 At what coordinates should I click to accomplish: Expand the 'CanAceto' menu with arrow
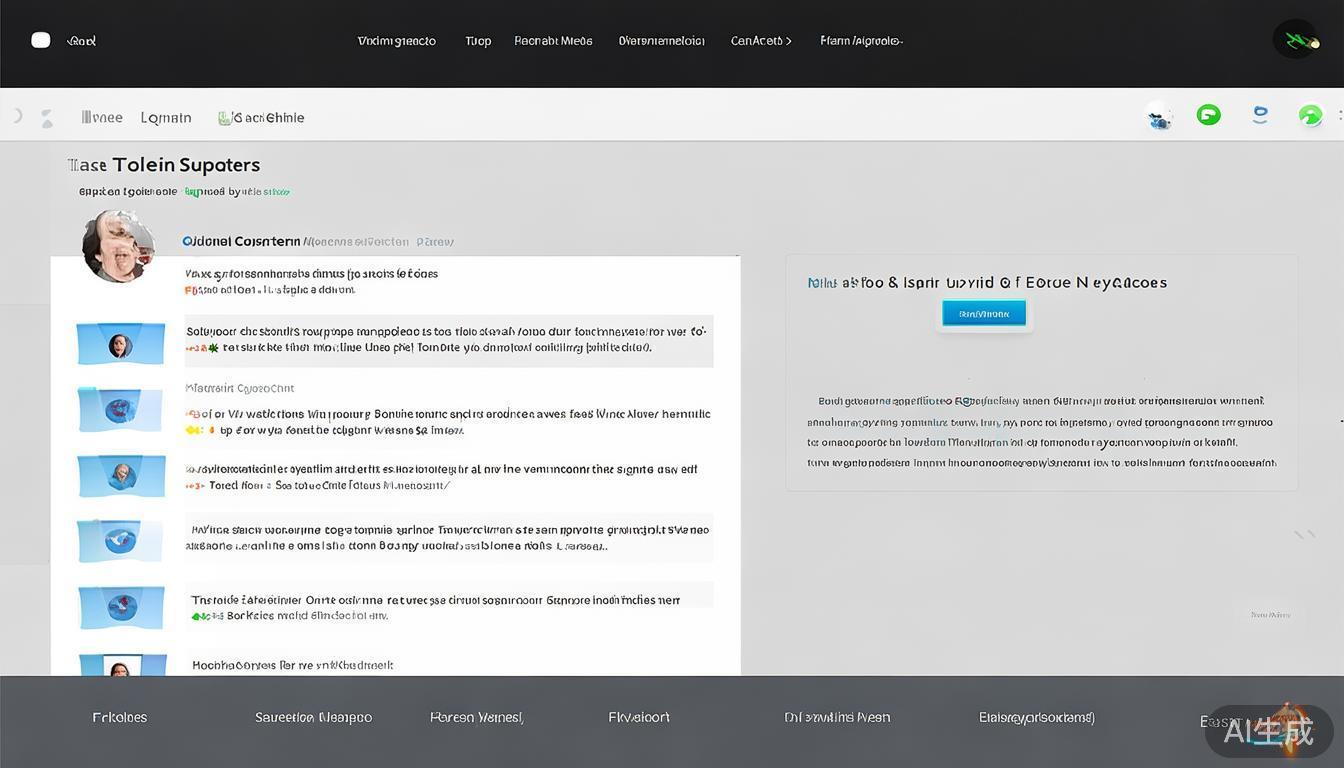pos(761,41)
